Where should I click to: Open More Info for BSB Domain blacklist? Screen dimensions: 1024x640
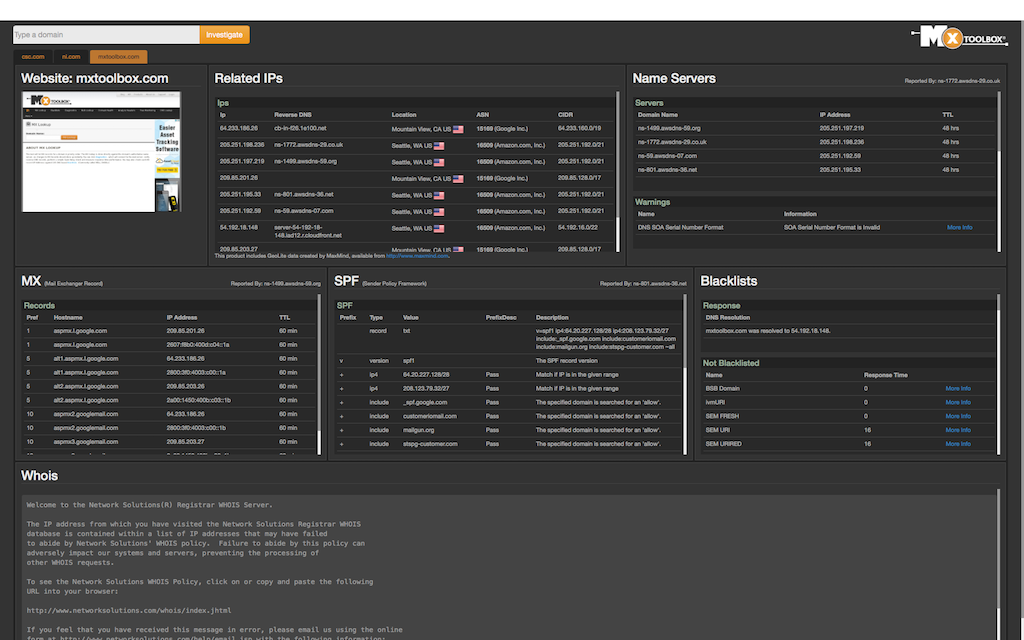958,389
